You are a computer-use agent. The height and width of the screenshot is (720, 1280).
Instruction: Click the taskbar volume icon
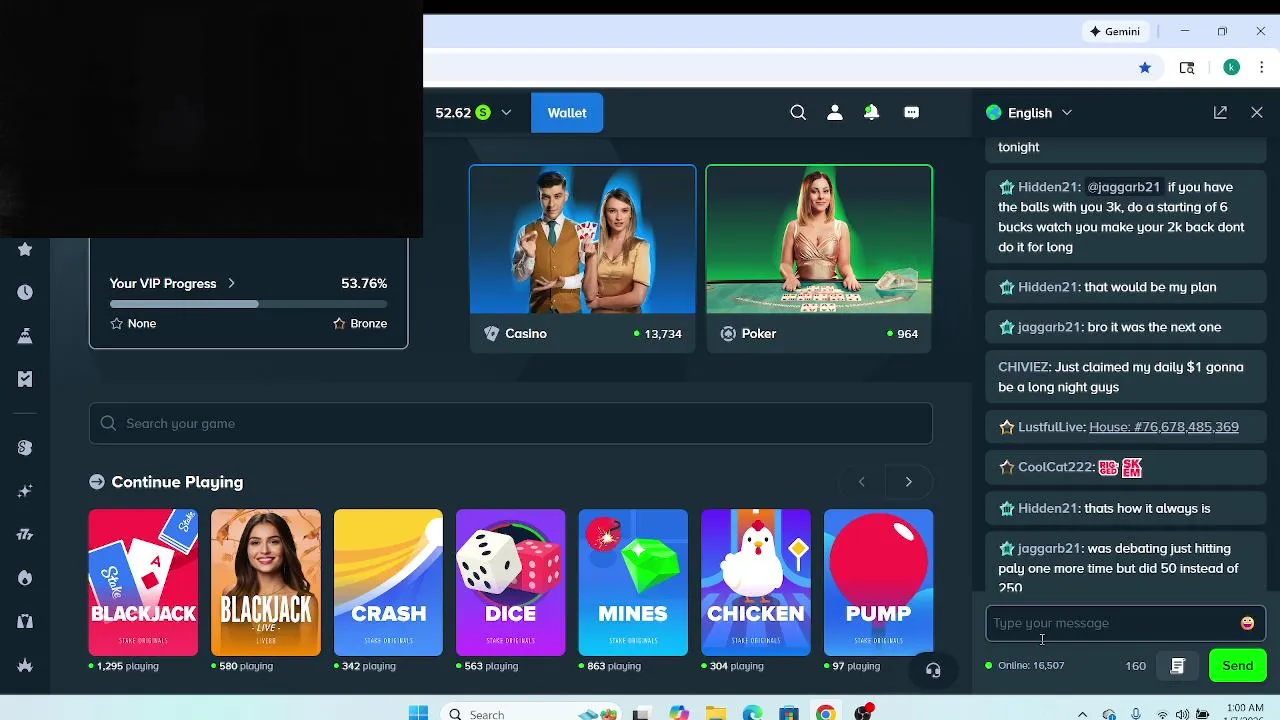(x=1183, y=714)
